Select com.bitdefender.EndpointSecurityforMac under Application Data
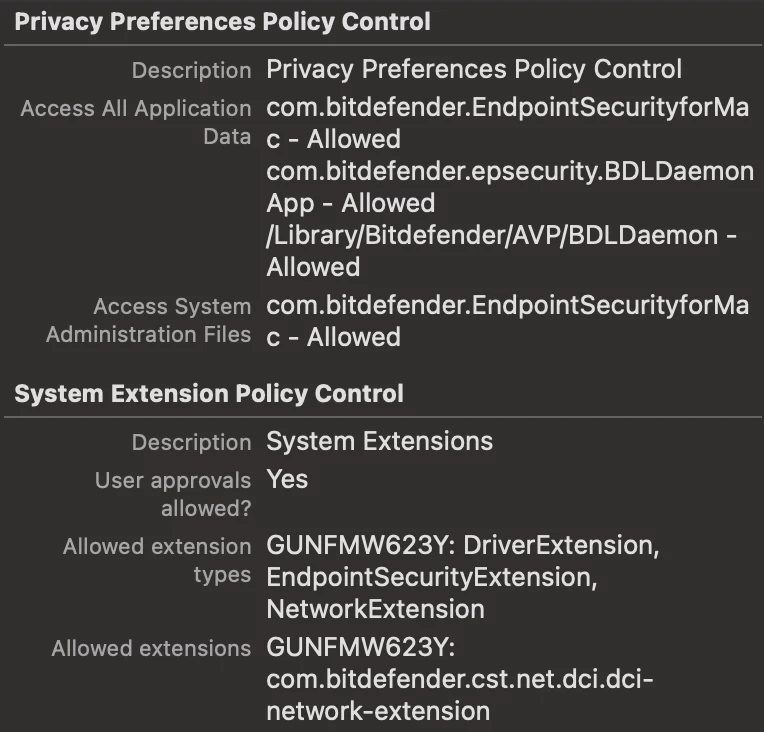This screenshot has width=764, height=732. point(507,123)
